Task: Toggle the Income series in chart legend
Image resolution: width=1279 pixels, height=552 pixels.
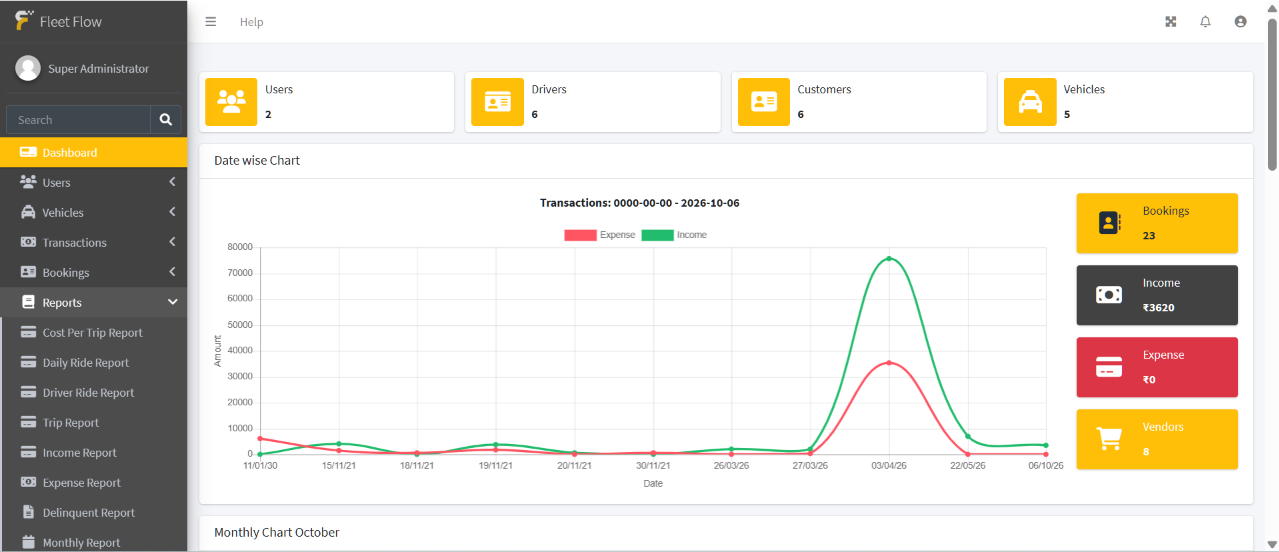Action: point(675,235)
